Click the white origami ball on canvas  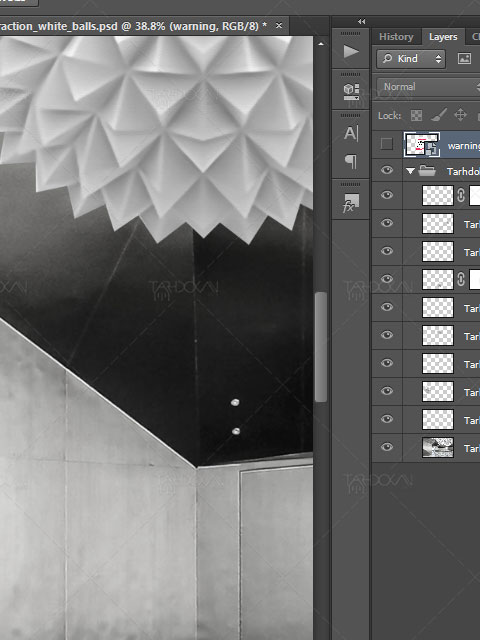click(163, 135)
